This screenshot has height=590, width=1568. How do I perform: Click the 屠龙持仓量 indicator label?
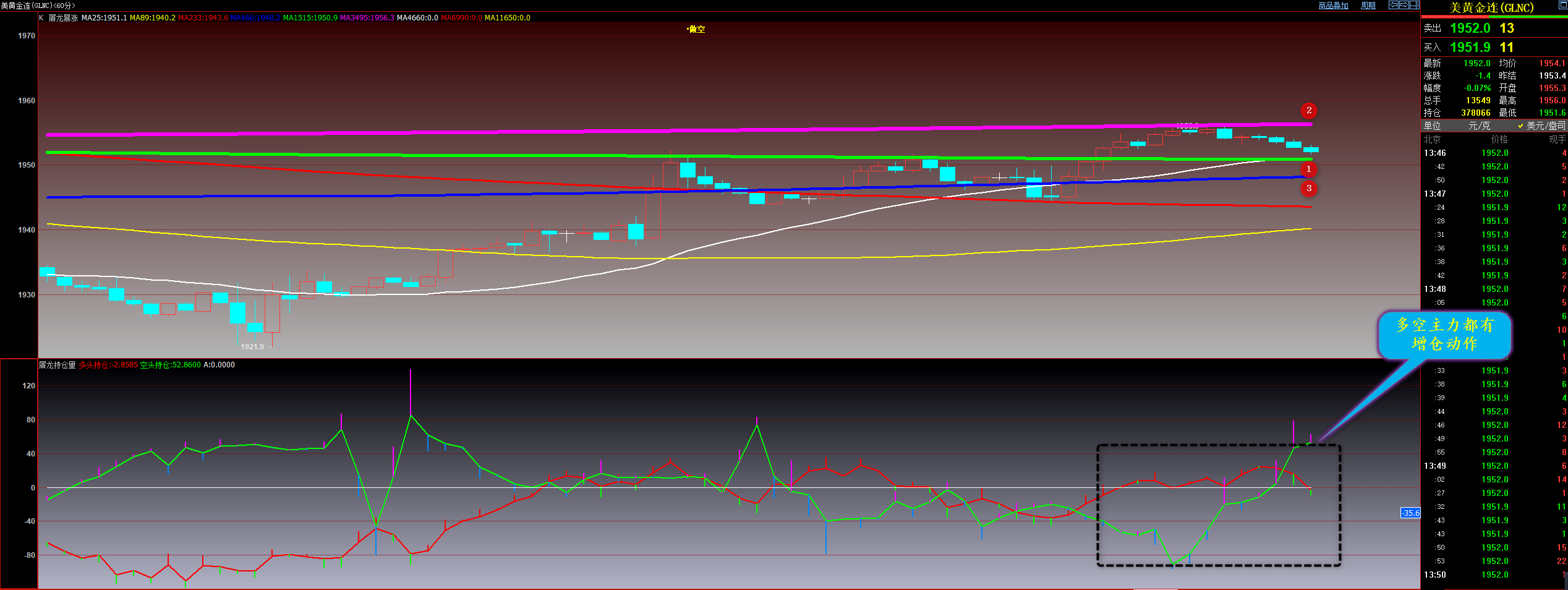57,365
